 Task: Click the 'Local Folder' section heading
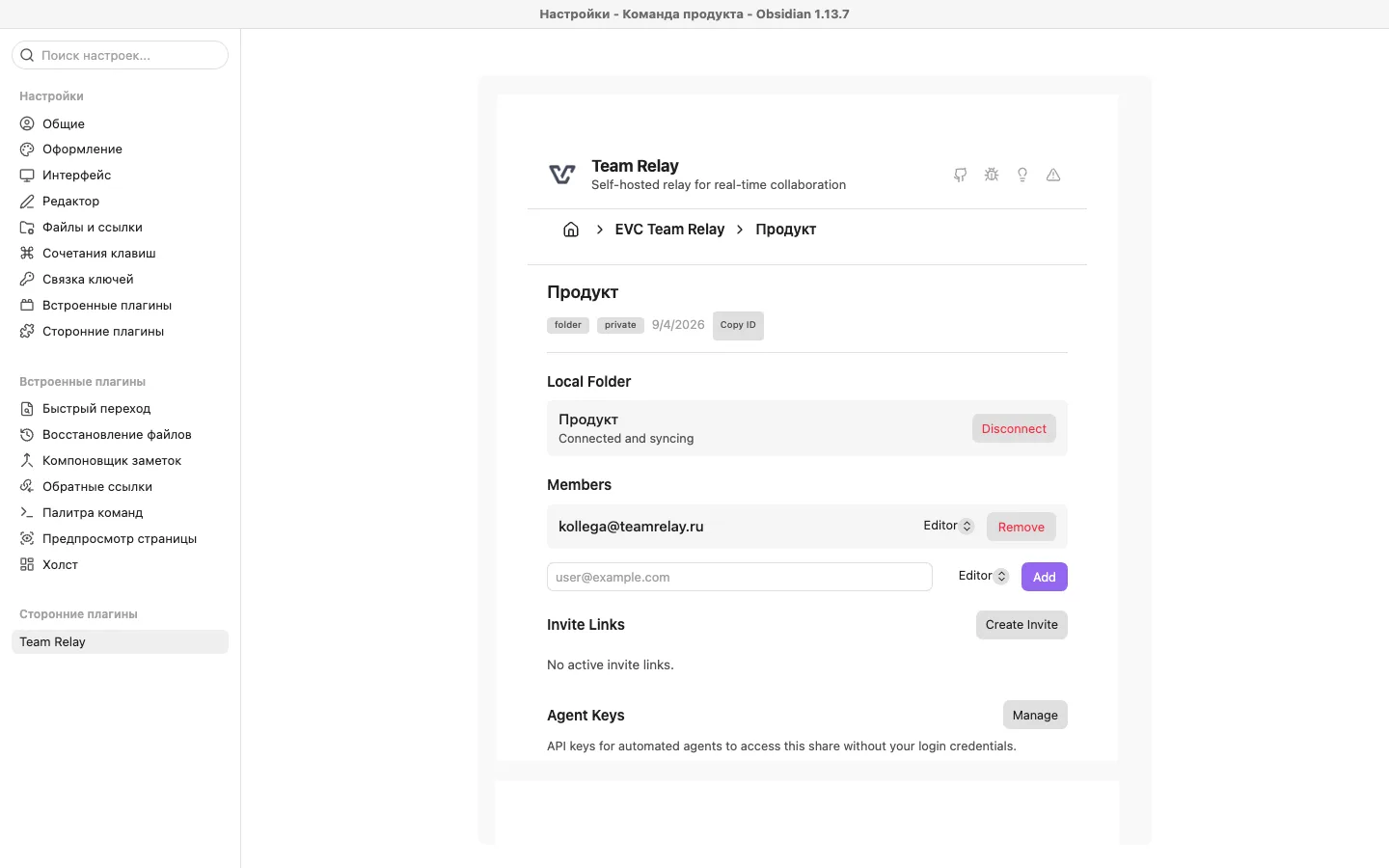[x=588, y=382]
